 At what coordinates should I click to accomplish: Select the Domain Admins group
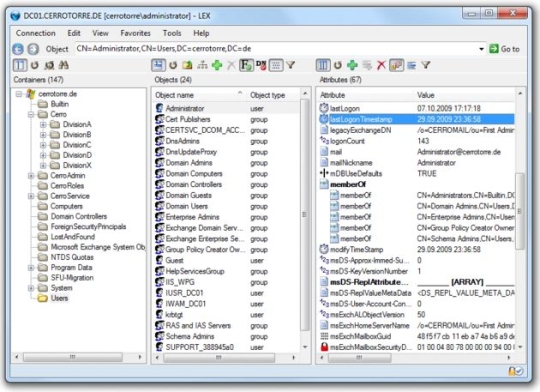coord(227,163)
